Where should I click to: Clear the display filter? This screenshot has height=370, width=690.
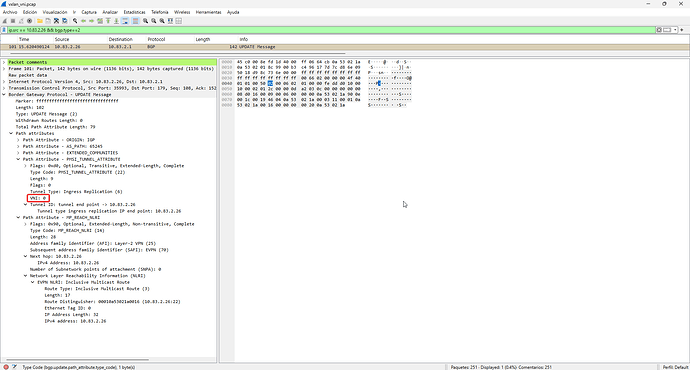coord(659,30)
